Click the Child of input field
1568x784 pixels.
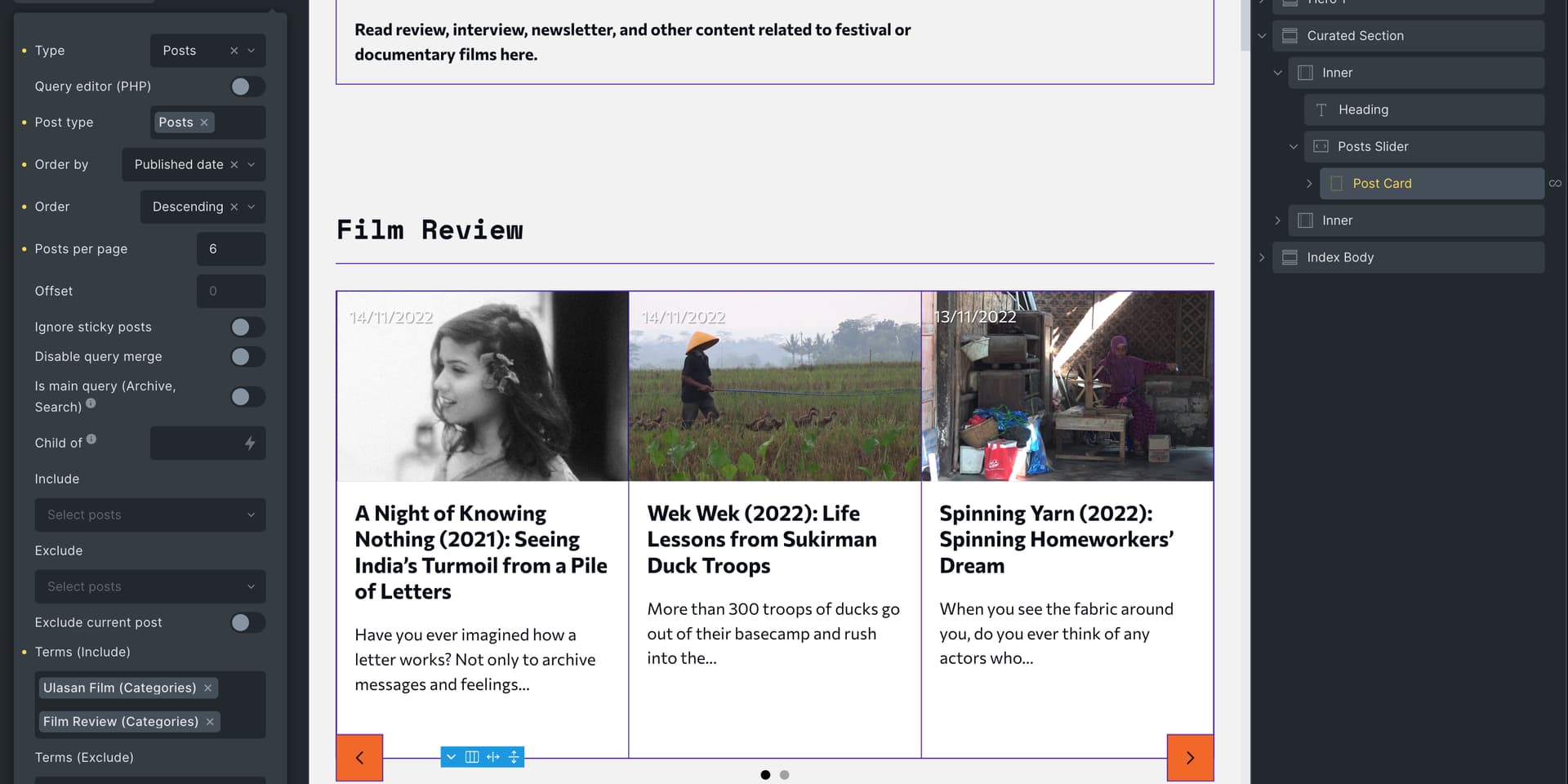click(208, 443)
